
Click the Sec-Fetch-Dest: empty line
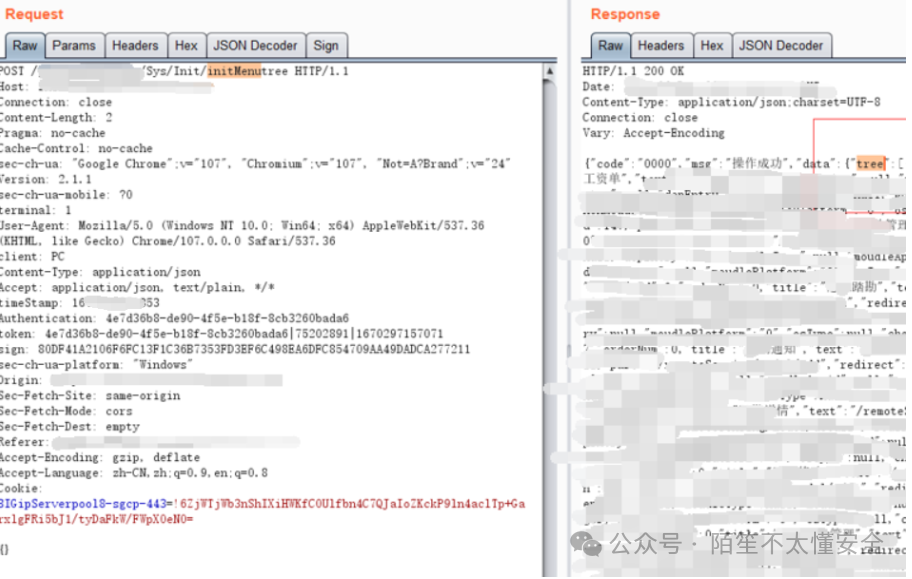[x=70, y=427]
